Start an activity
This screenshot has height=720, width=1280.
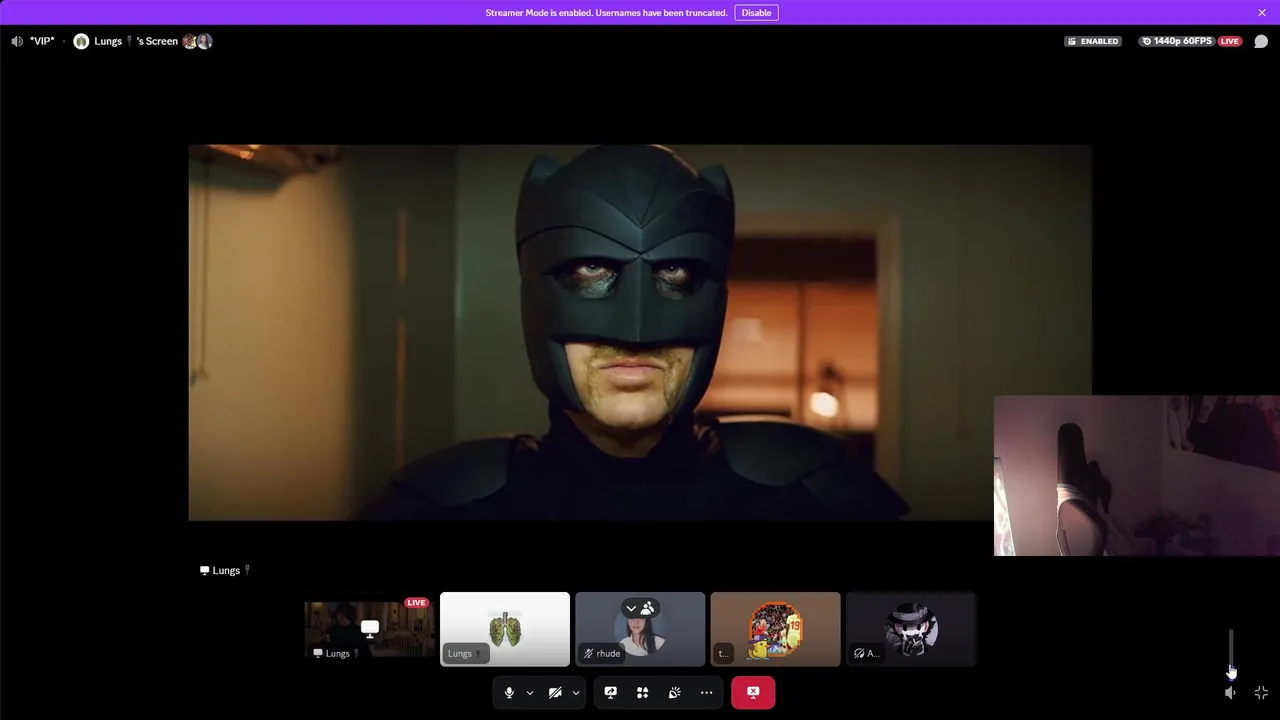(x=643, y=692)
